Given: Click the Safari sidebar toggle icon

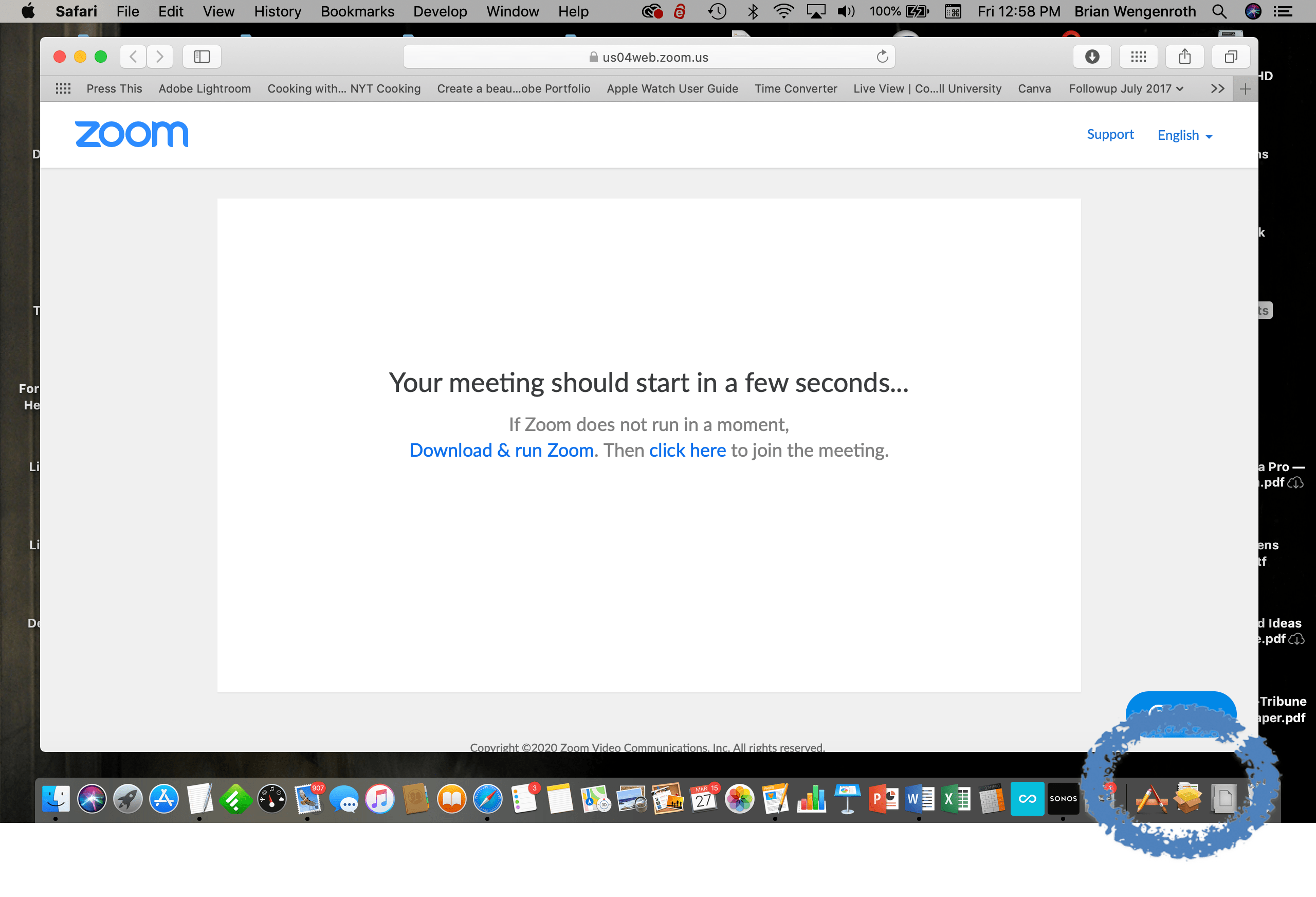Looking at the screenshot, I should coord(202,57).
